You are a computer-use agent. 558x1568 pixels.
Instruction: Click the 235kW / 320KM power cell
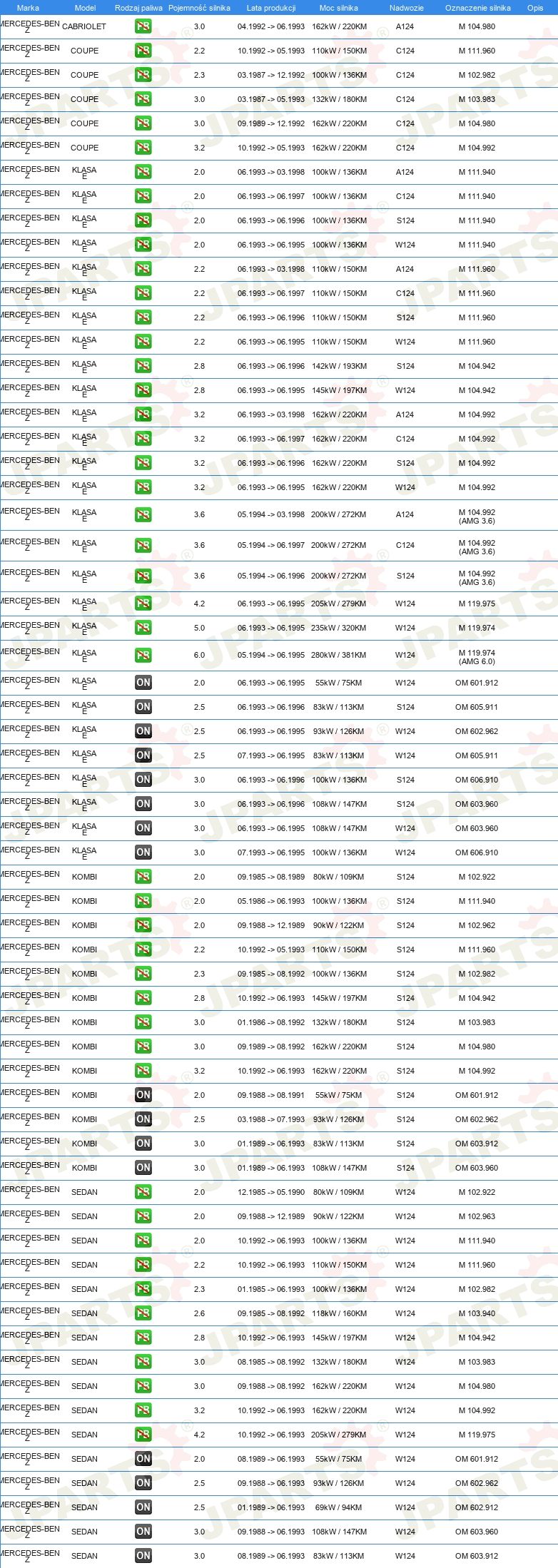(x=339, y=628)
